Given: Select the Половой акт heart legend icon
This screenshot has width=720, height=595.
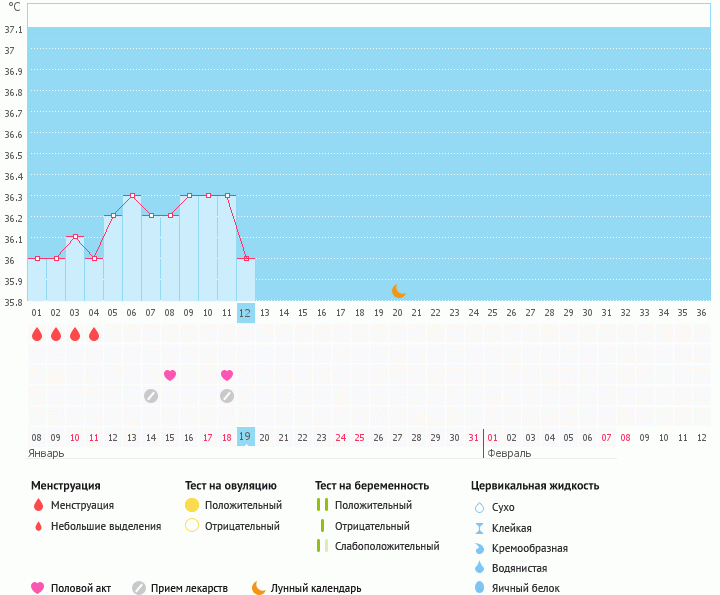Looking at the screenshot, I should click(x=38, y=588).
